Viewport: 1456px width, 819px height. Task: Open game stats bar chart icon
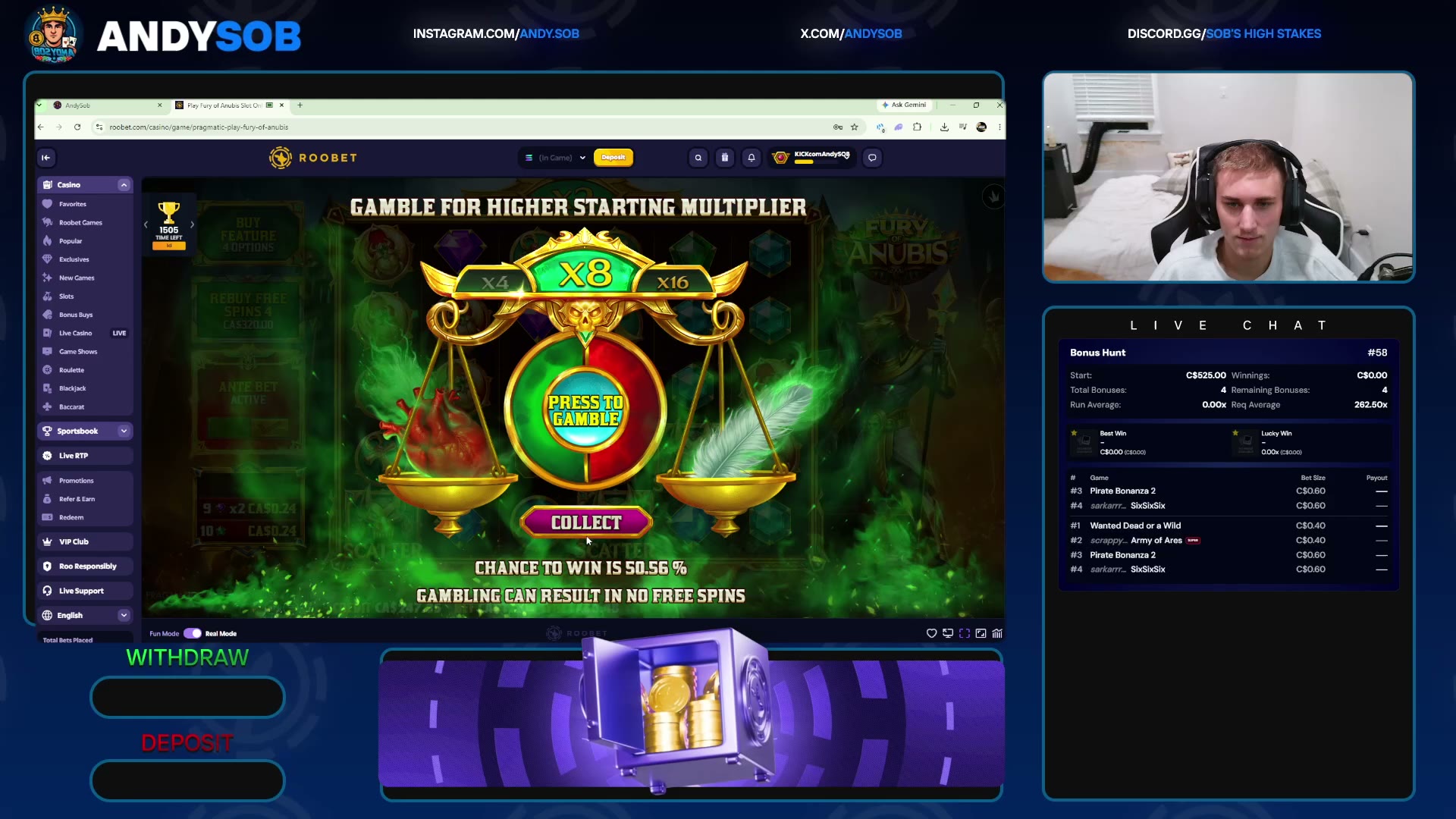click(x=997, y=634)
